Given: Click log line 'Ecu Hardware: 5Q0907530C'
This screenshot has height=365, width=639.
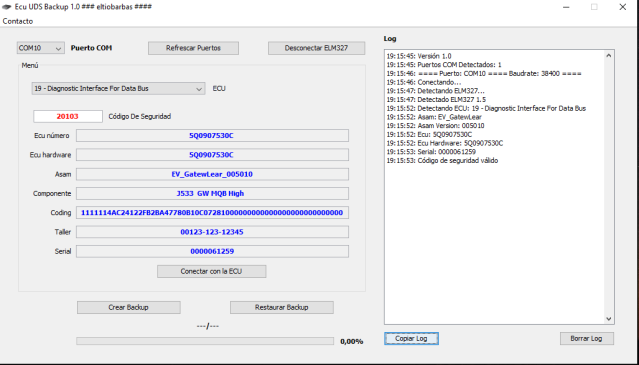Looking at the screenshot, I should click(x=445, y=143).
